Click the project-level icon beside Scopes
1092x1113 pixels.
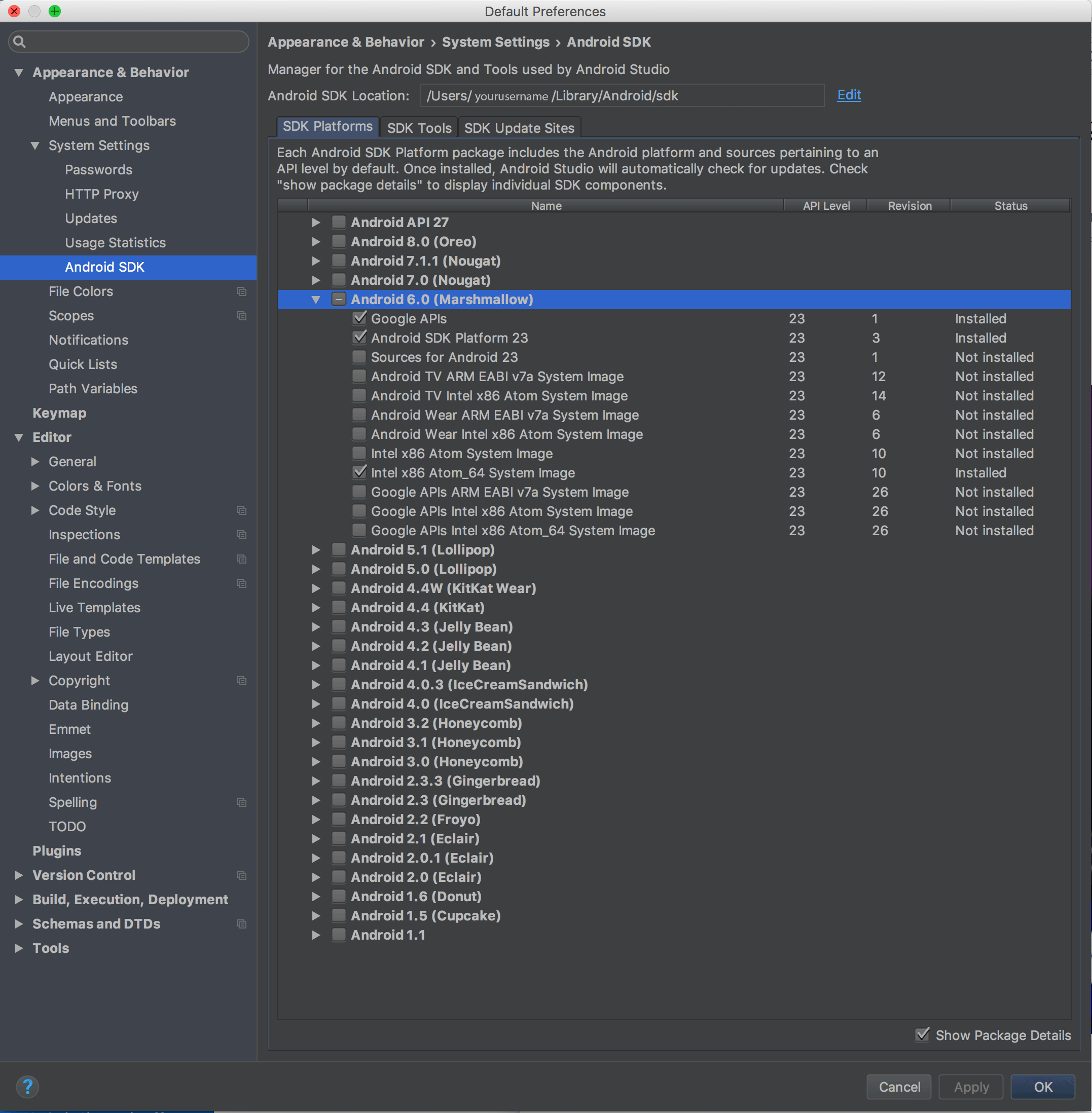(x=241, y=316)
